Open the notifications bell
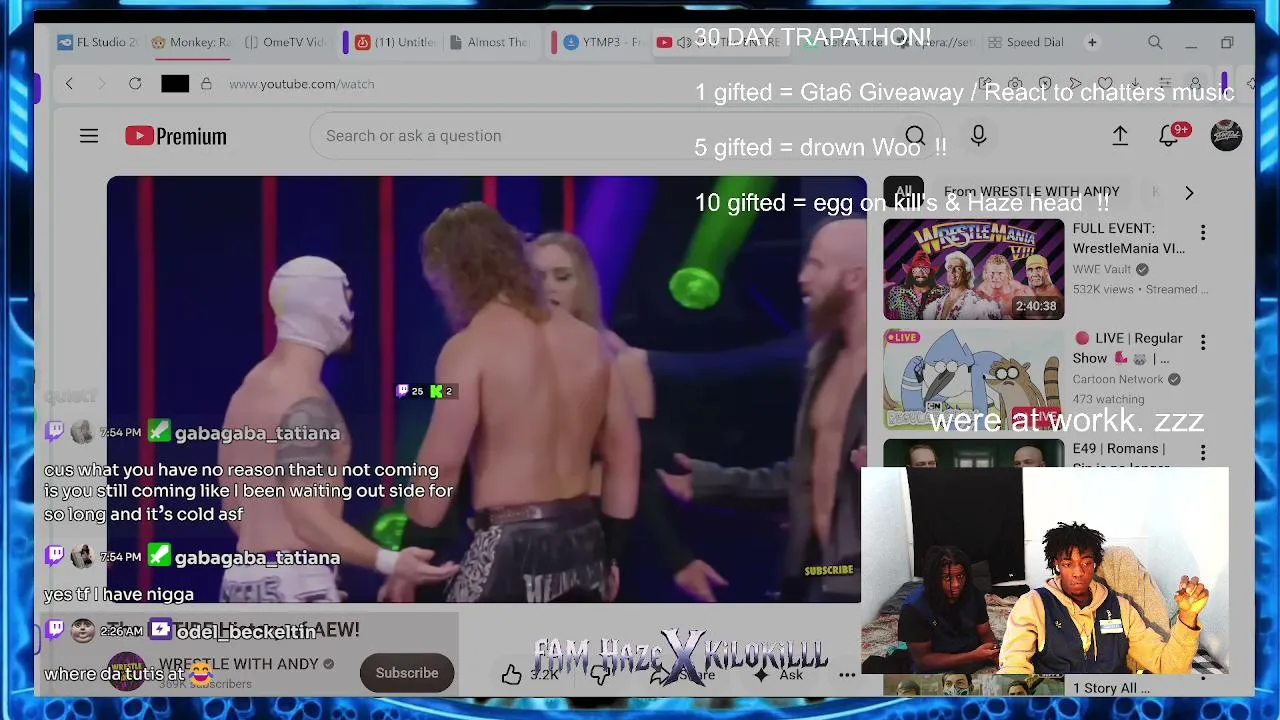The image size is (1280, 720). [x=1168, y=136]
